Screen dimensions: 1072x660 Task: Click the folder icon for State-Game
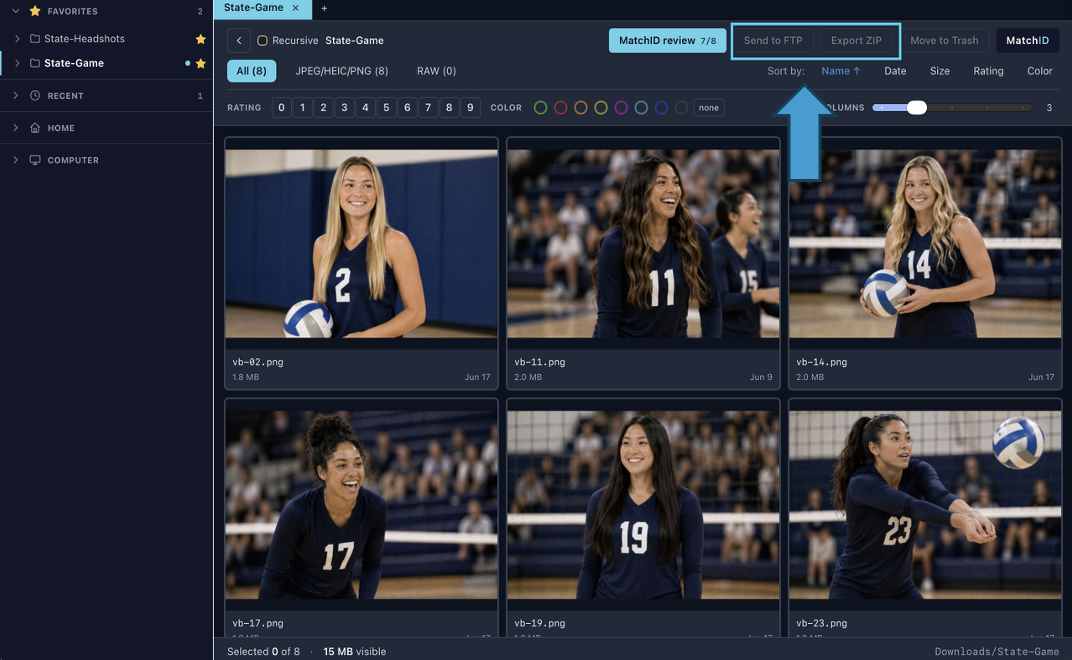pos(35,63)
